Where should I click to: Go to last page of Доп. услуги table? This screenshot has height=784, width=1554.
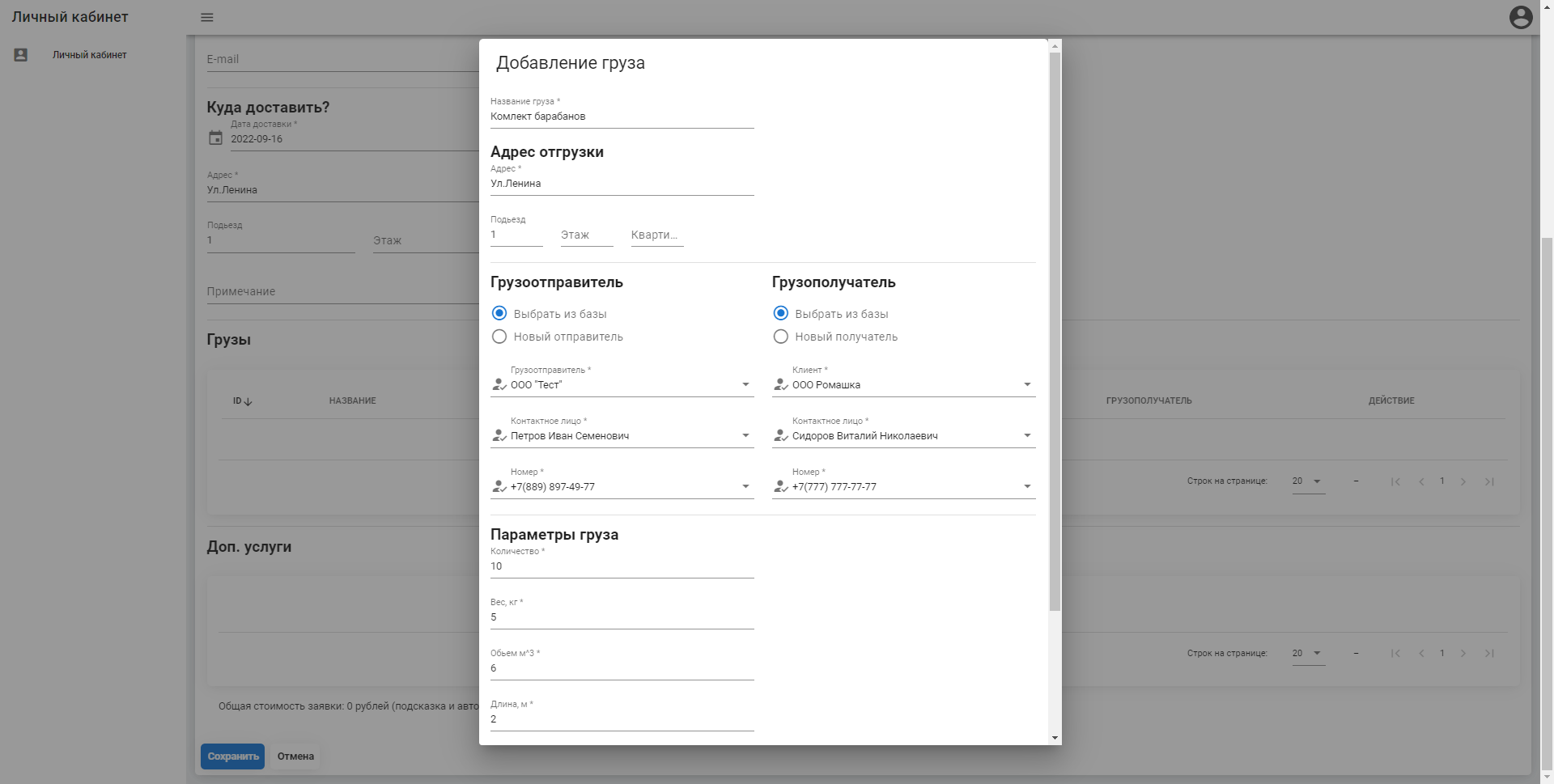(1489, 653)
